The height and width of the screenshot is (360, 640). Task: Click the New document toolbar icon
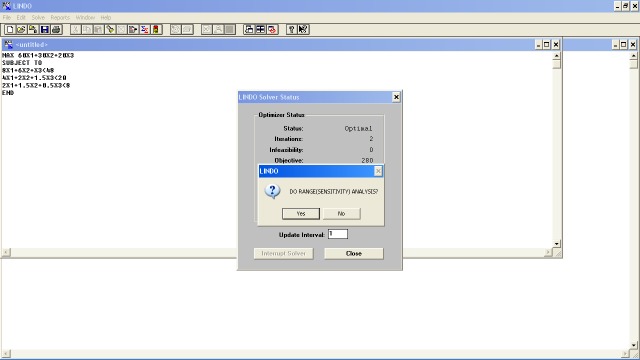point(10,29)
